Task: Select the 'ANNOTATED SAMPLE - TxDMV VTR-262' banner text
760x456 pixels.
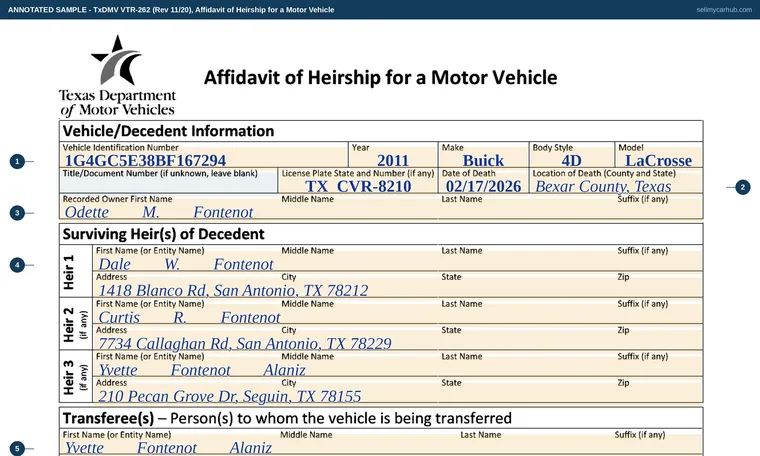Action: (171, 10)
